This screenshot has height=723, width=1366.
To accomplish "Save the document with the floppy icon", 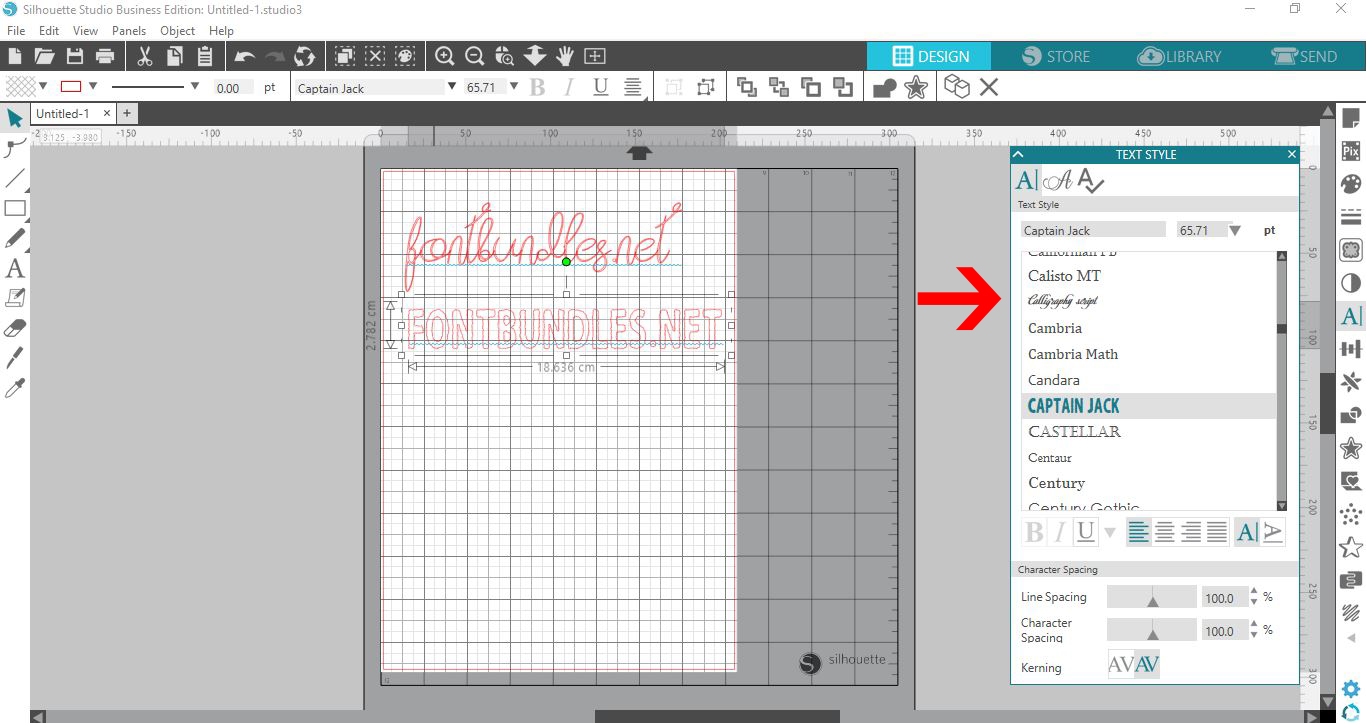I will tap(74, 56).
